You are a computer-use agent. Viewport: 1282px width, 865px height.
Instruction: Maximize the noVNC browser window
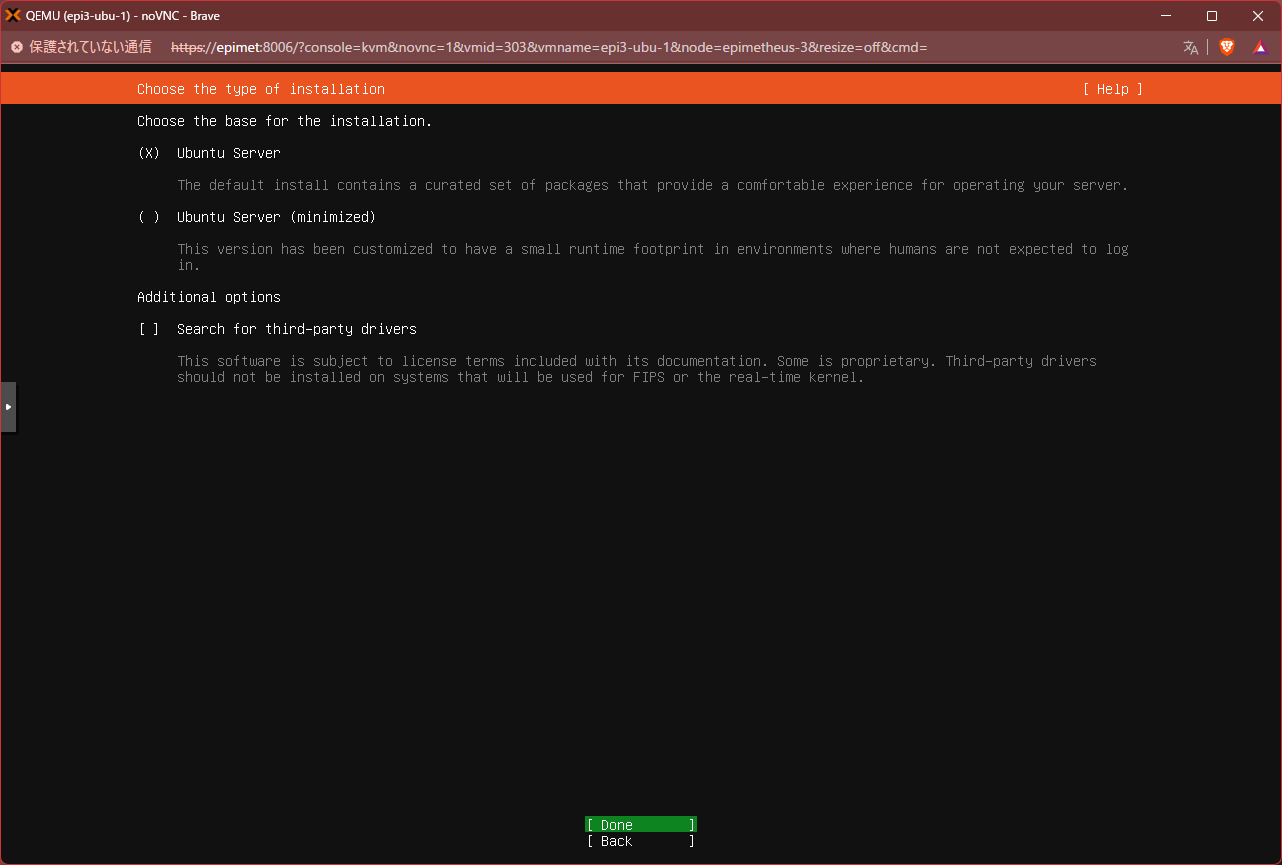pos(1212,15)
